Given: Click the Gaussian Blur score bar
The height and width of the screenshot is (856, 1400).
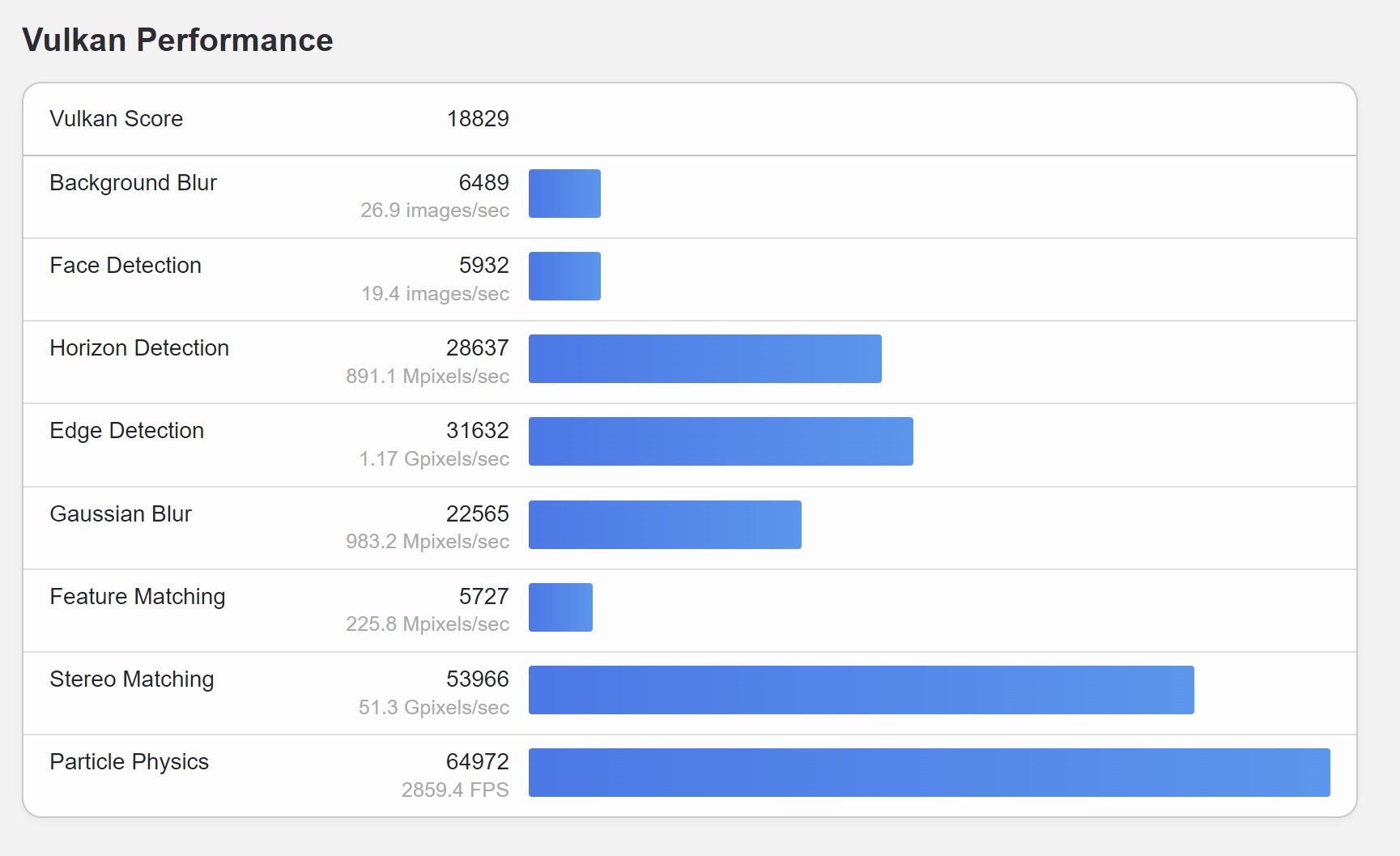Looking at the screenshot, I should click(665, 525).
